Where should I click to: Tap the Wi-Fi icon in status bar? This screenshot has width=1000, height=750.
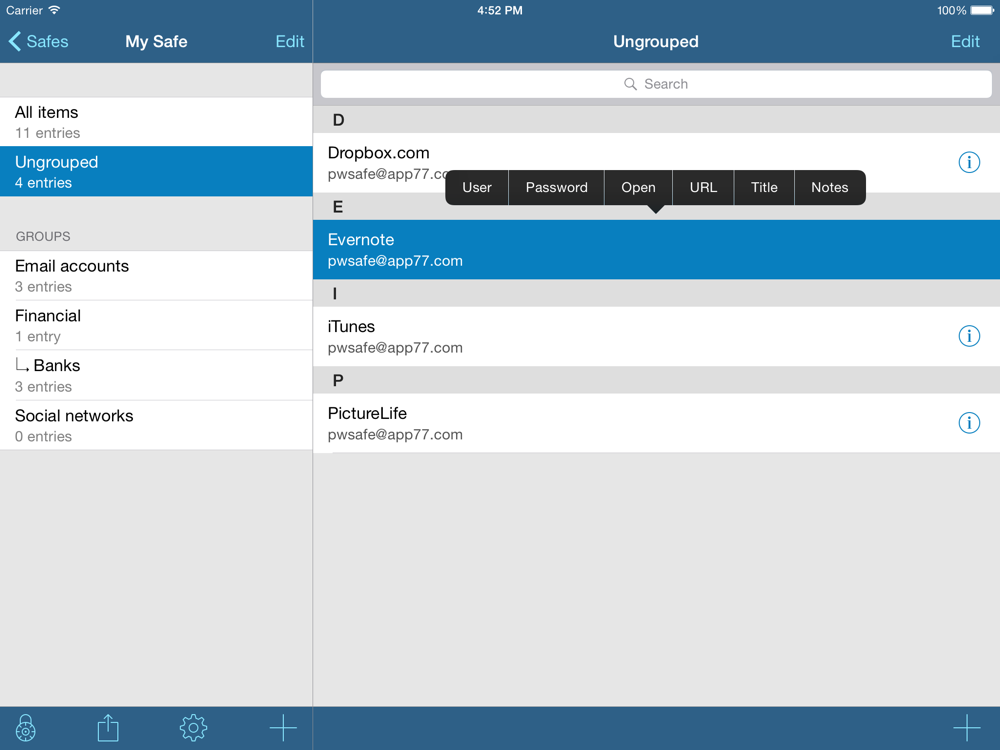54,10
